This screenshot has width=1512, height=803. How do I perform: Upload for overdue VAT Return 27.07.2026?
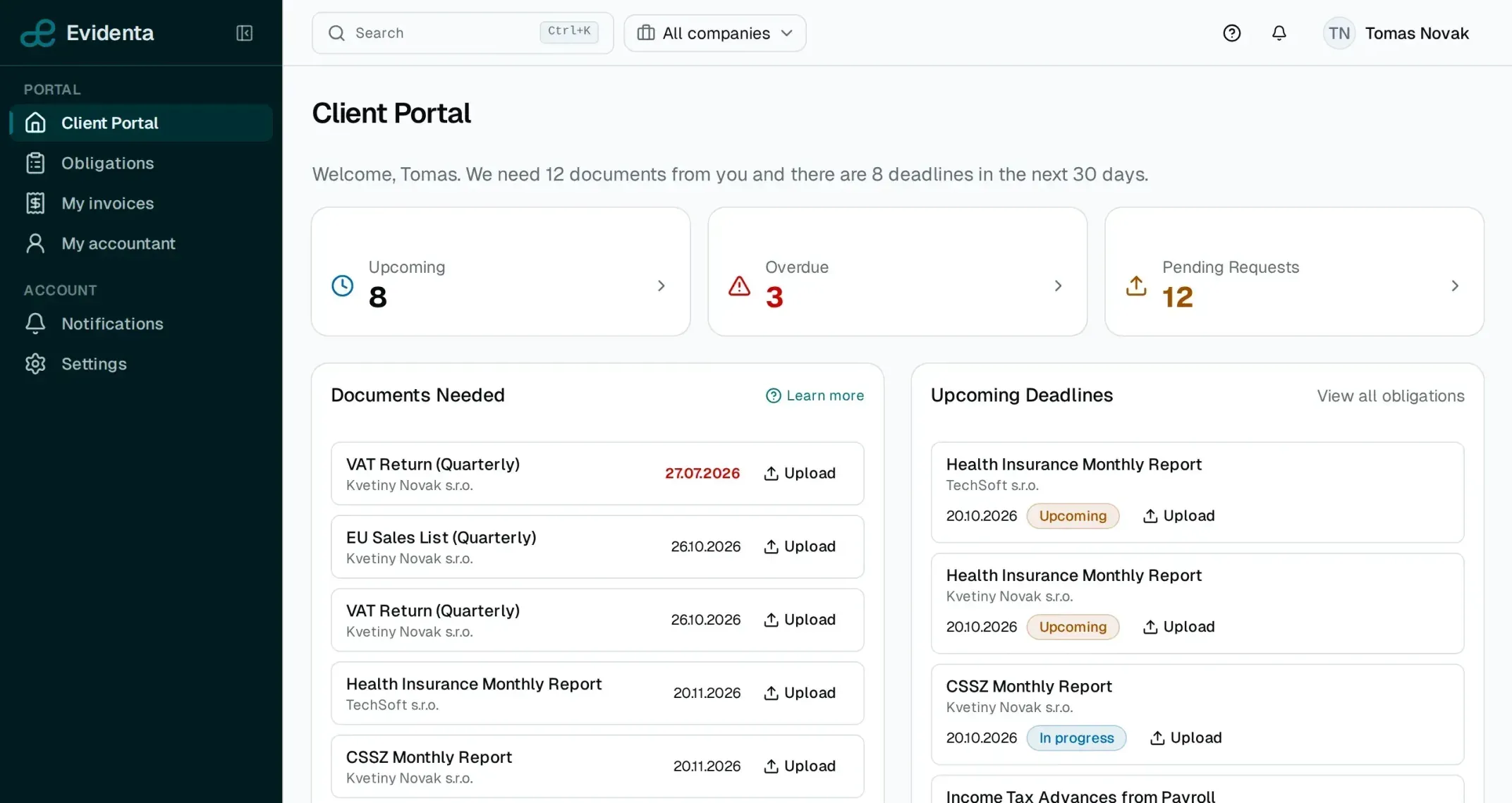click(x=800, y=473)
